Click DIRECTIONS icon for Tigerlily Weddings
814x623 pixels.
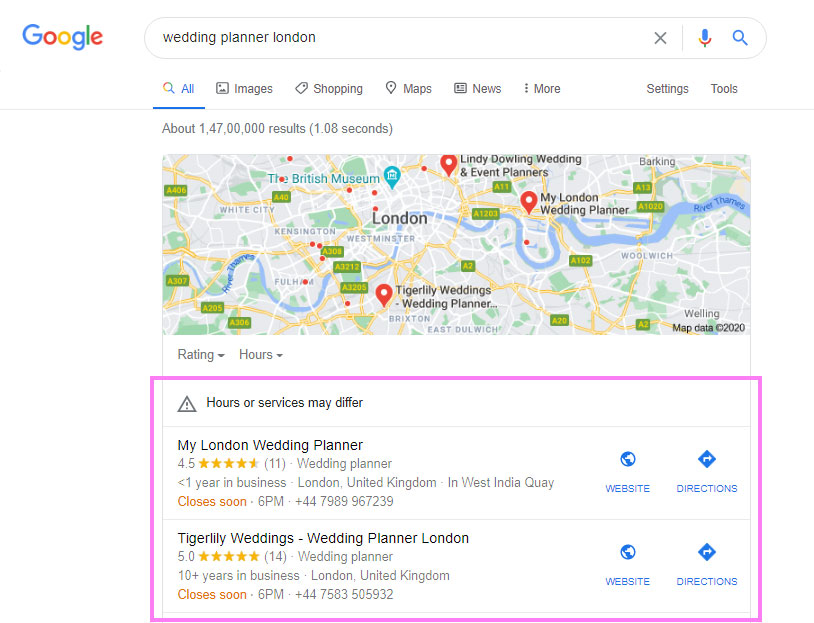point(706,551)
